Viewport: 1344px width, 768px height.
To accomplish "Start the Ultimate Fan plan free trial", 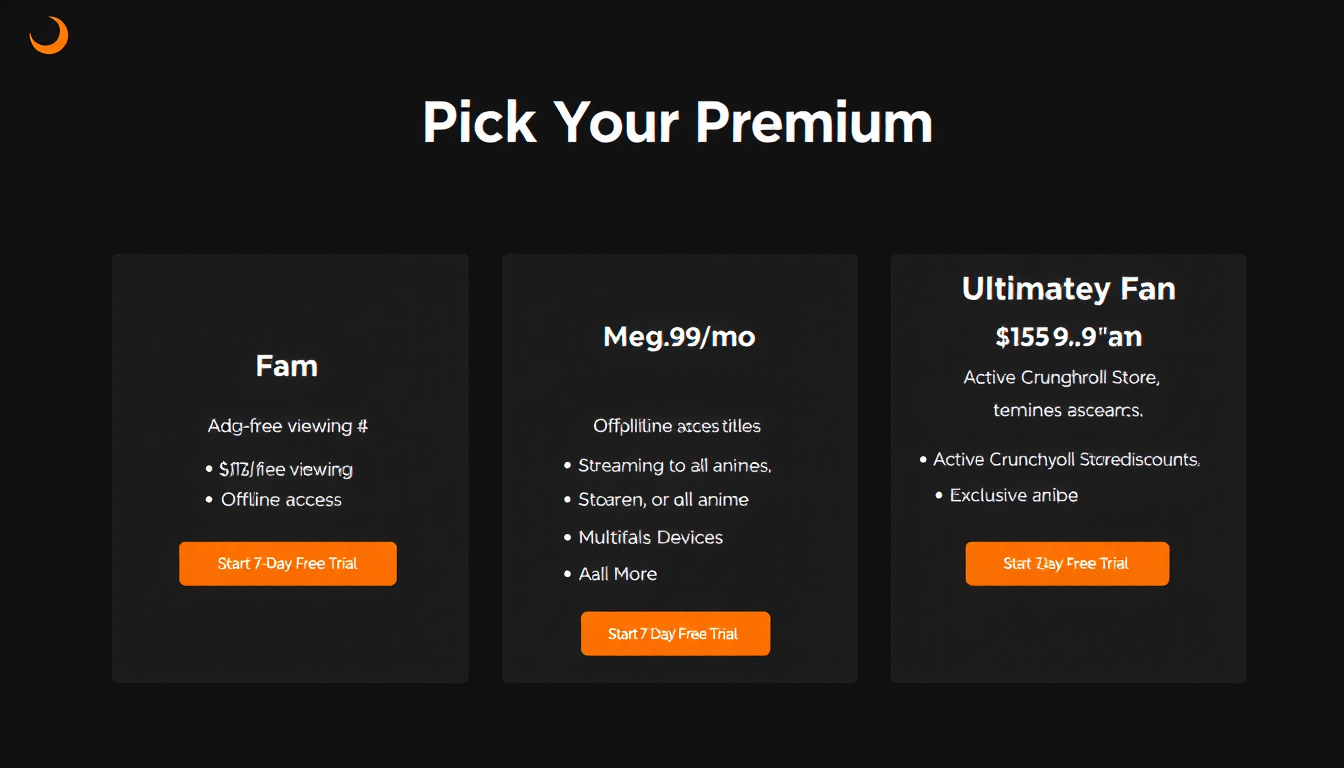I will pos(1067,564).
